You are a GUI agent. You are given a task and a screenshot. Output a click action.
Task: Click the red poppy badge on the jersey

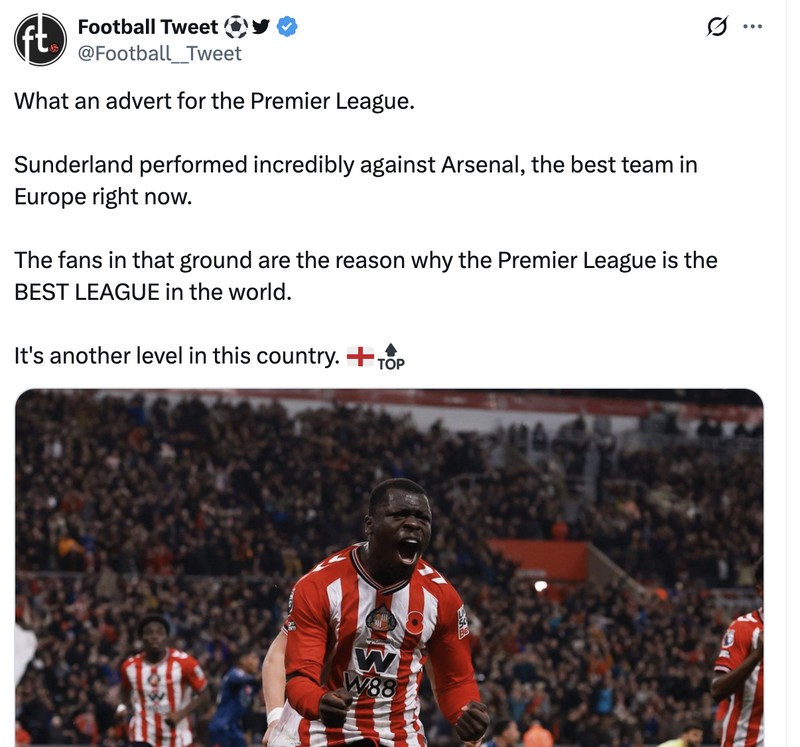[416, 620]
